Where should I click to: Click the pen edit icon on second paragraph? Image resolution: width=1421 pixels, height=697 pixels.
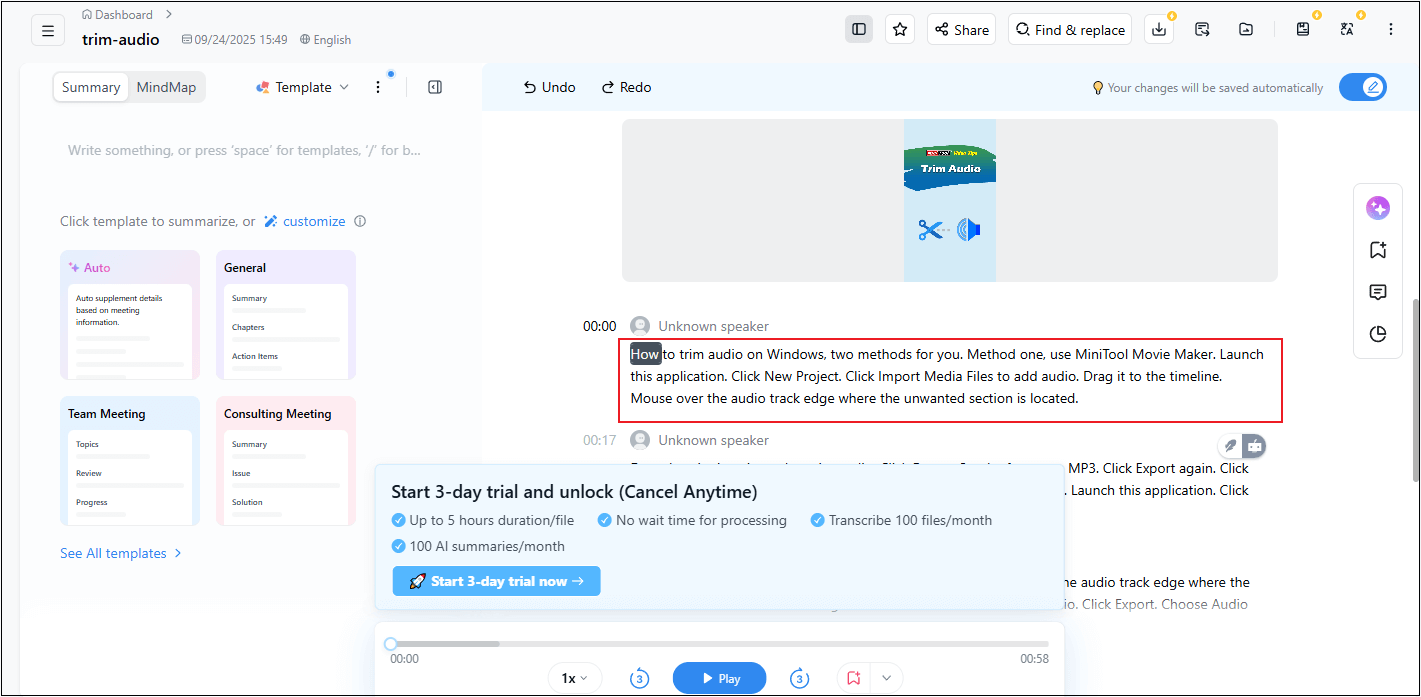tap(1230, 446)
